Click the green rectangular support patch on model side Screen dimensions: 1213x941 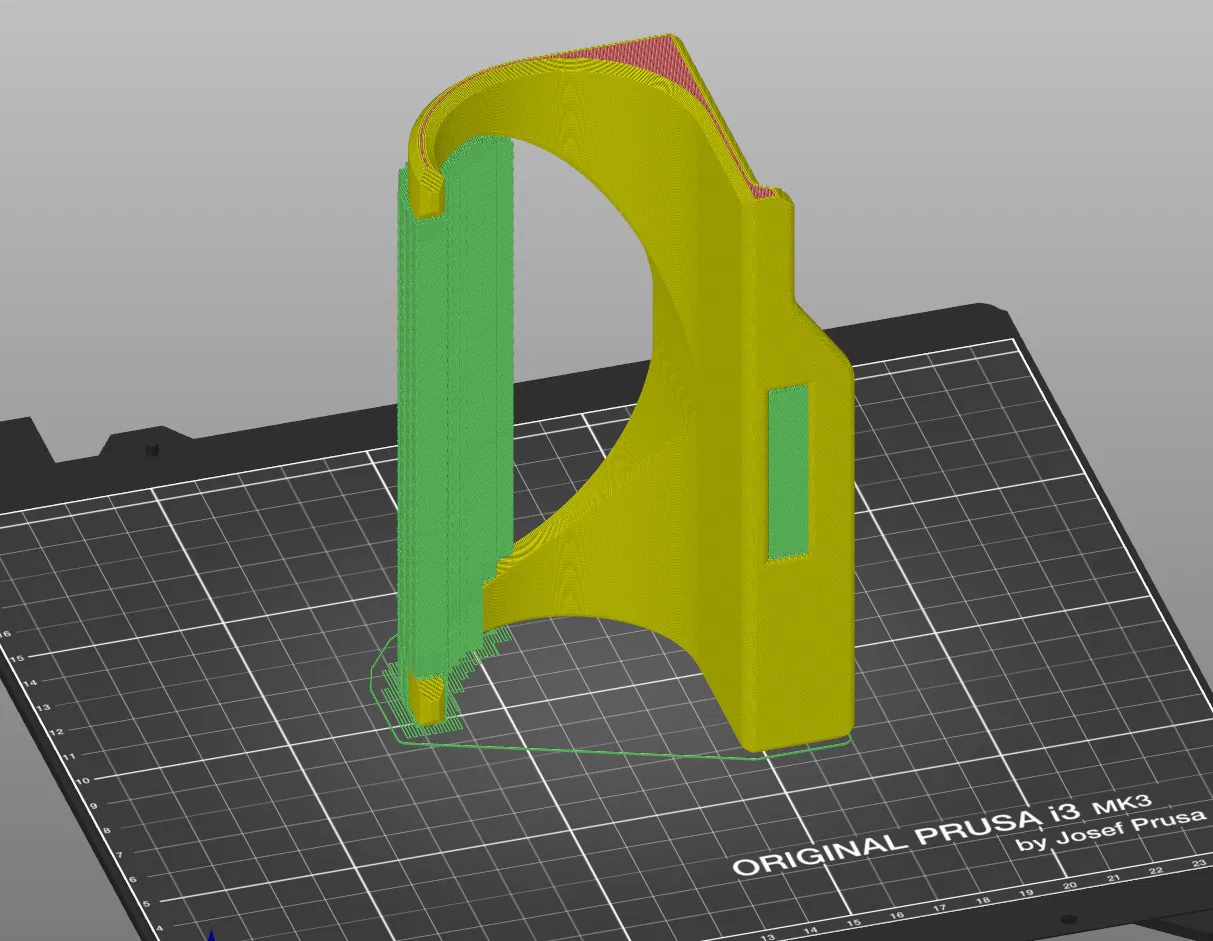click(x=789, y=470)
